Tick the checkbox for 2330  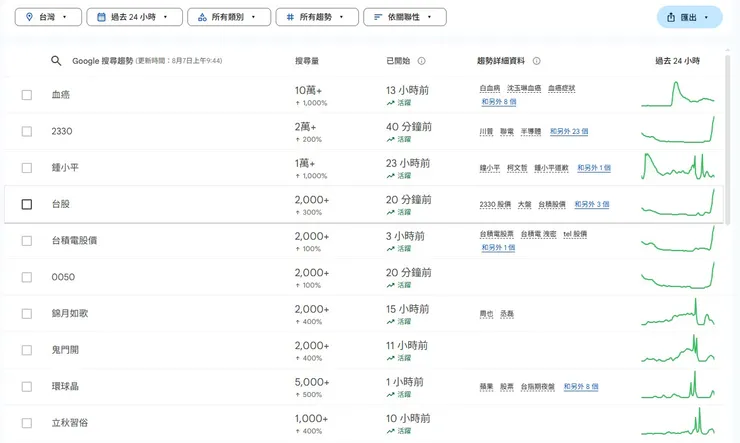(x=27, y=131)
